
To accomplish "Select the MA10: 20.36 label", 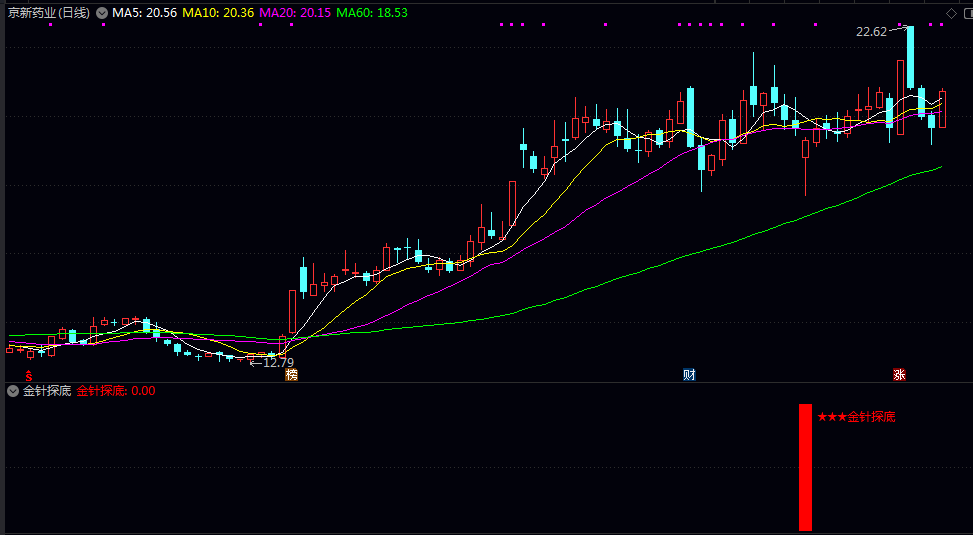I will (x=218, y=12).
